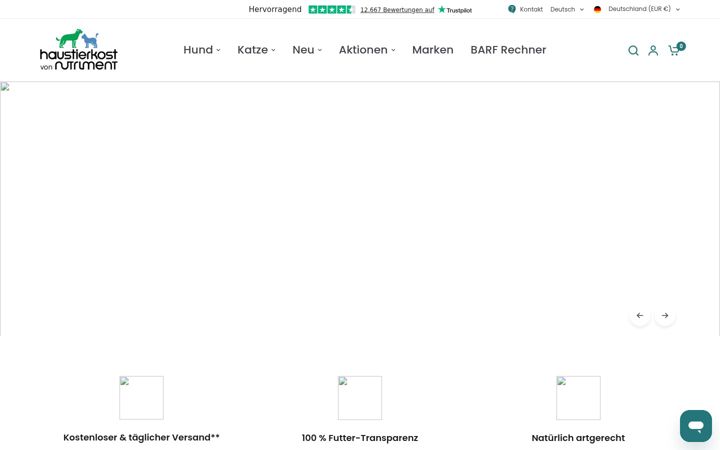Expand the Aktionen menu
Viewport: 720px width, 450px height.
tap(367, 50)
